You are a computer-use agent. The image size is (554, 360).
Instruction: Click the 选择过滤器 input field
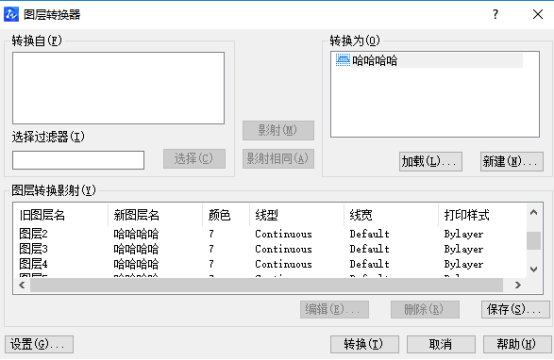coord(78,160)
